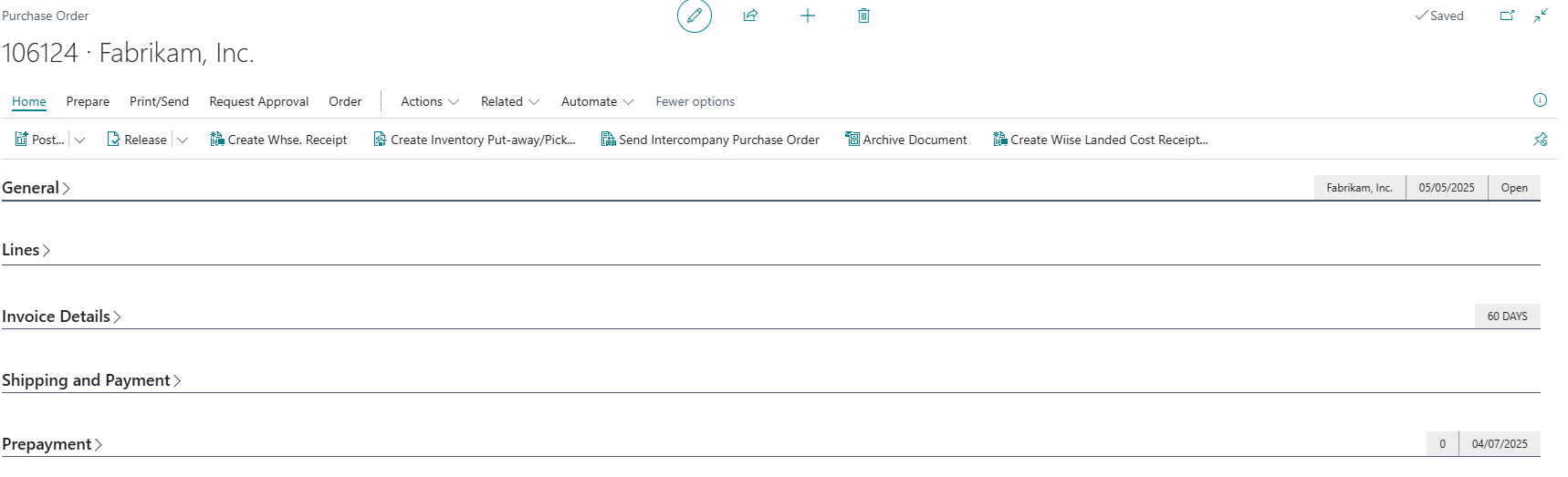Click the pin action bar icon
Viewport: 1568px width, 477px height.
[x=1540, y=140]
